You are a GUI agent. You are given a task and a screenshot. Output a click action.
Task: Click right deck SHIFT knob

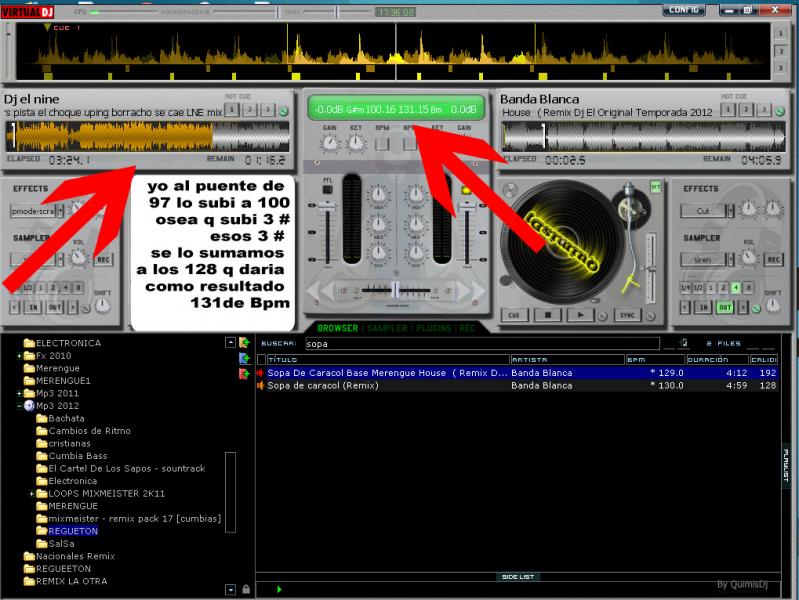[773, 305]
